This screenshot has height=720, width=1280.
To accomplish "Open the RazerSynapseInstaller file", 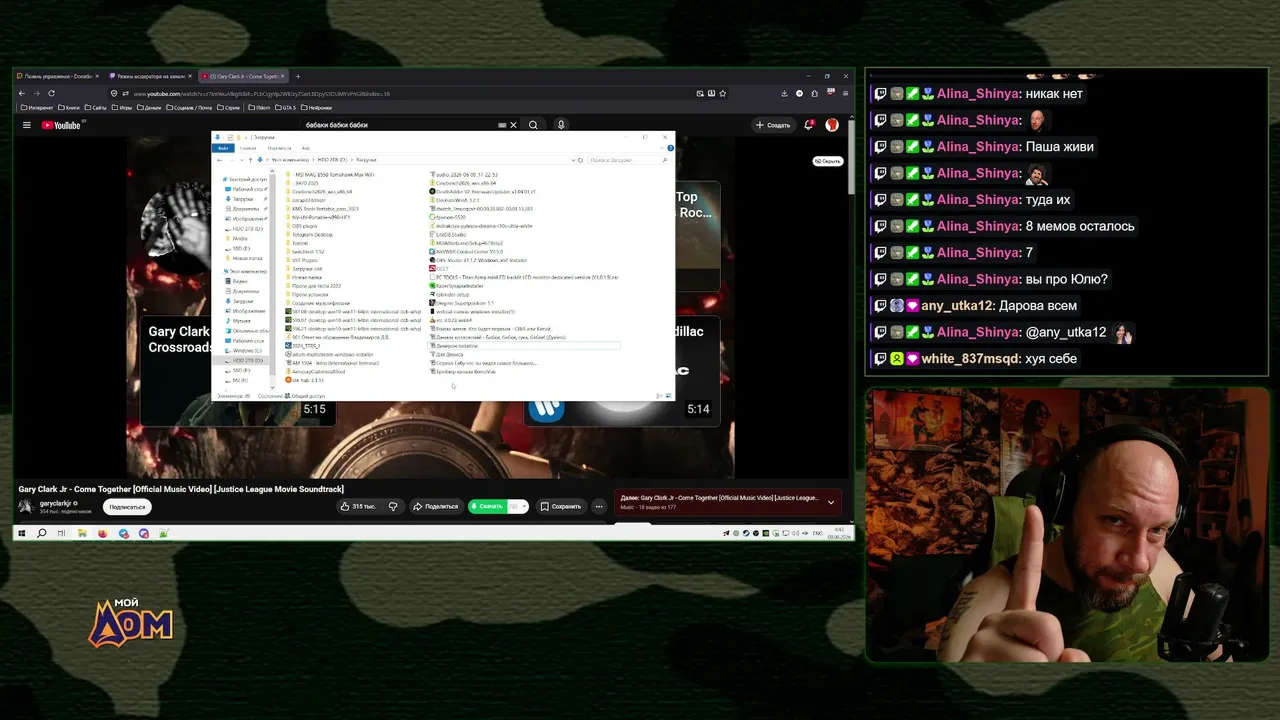I will [456, 285].
